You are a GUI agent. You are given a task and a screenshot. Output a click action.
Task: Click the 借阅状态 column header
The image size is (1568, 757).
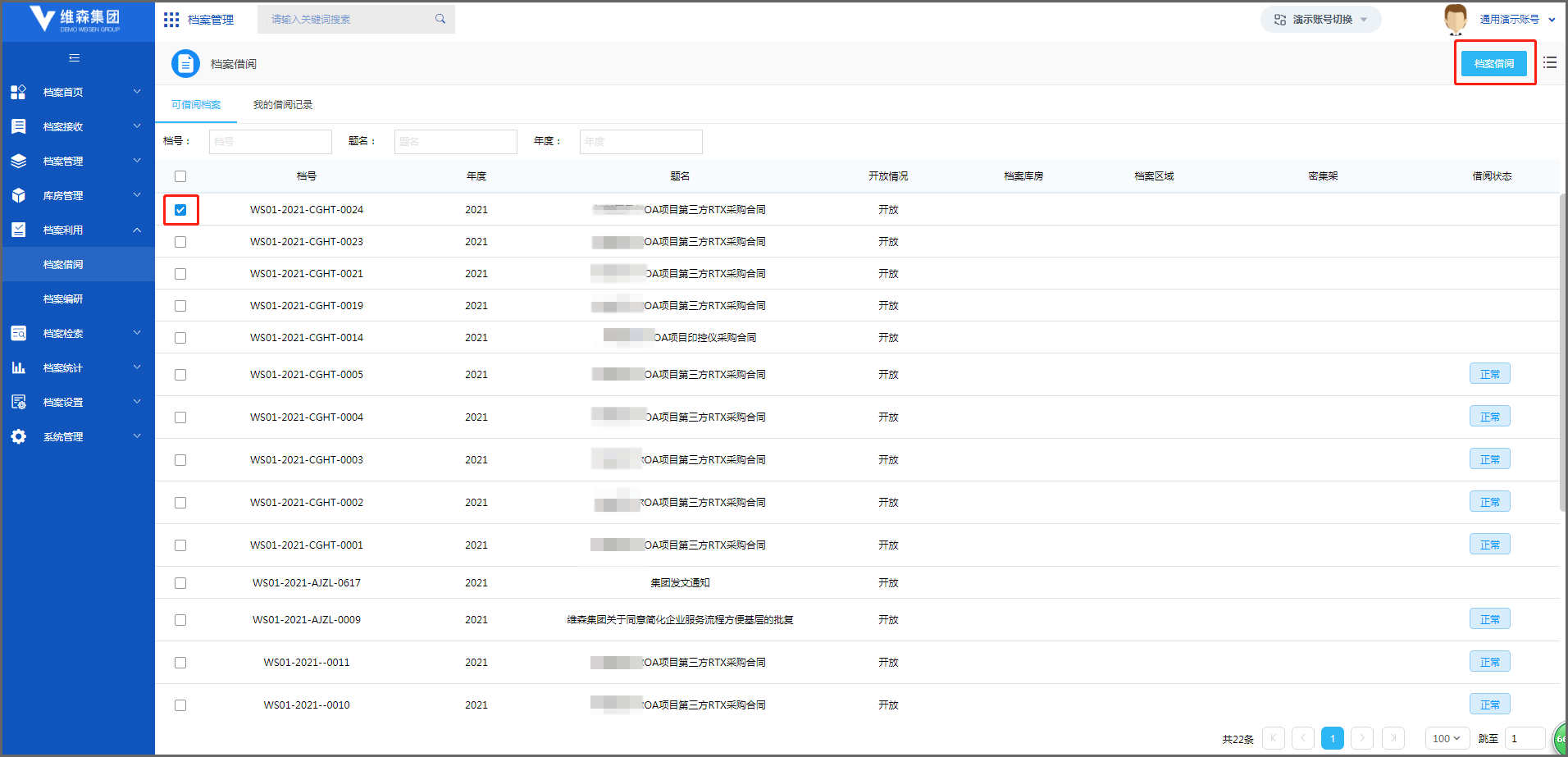coord(1492,176)
